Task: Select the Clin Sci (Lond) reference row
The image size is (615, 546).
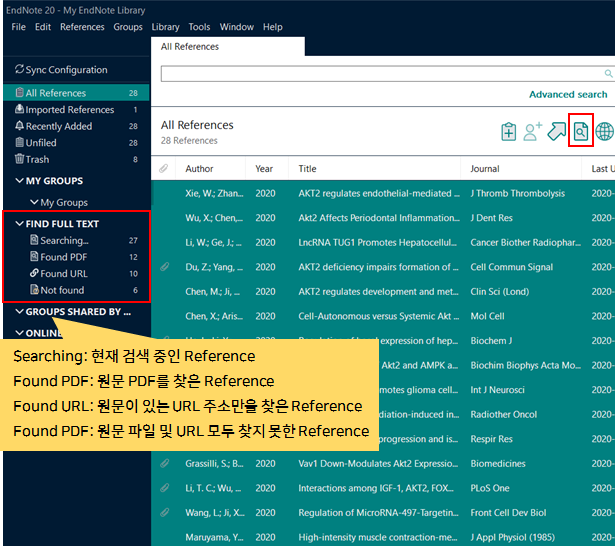Action: 383,291
